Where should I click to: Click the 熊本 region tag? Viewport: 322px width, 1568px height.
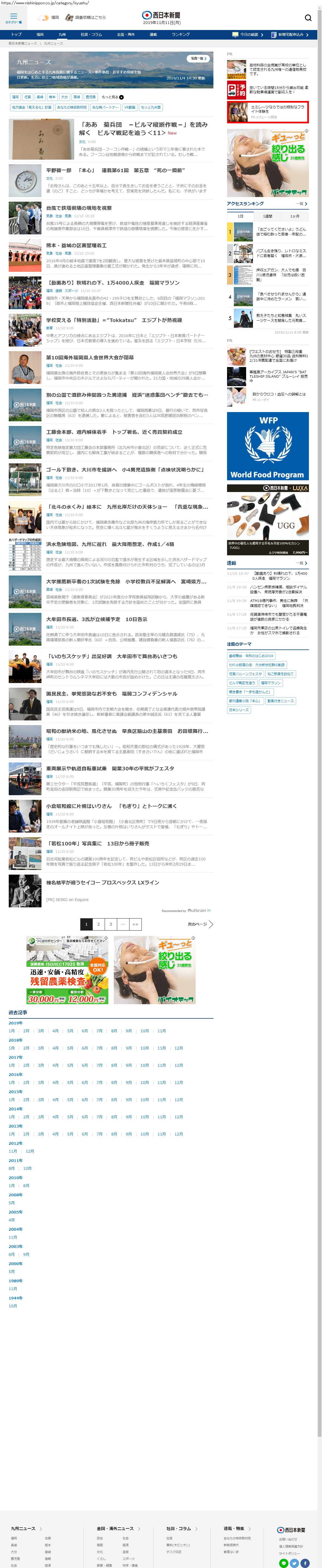52,97
